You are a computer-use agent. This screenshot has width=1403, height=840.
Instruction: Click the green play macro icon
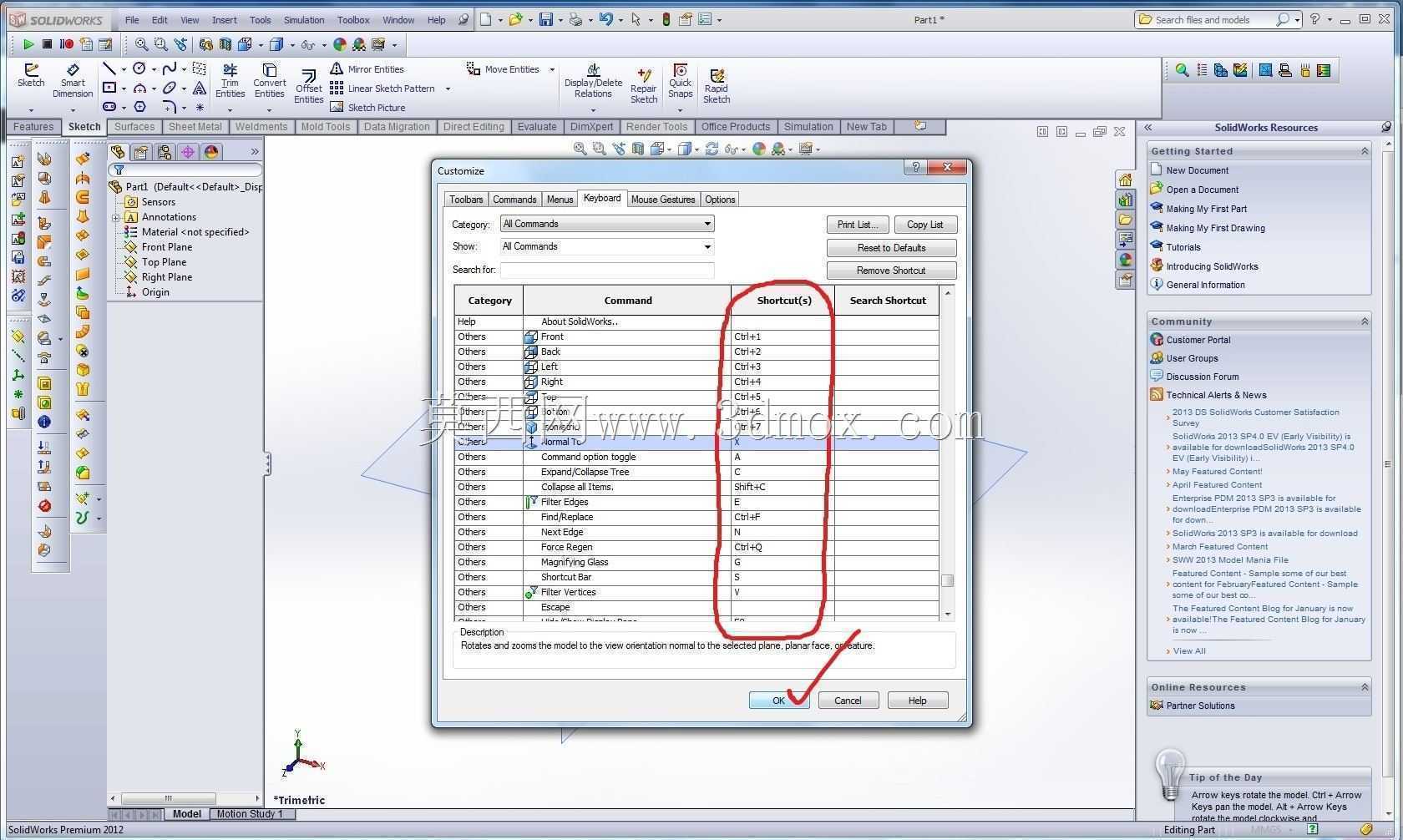(28, 43)
